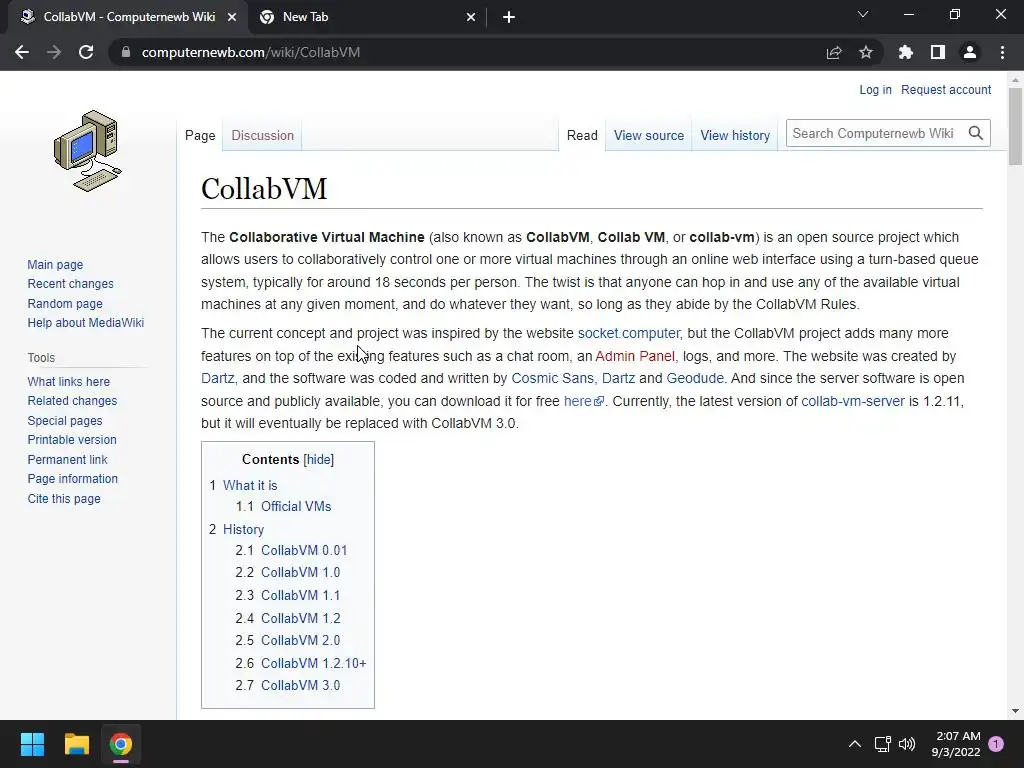Hide the Contents box
The width and height of the screenshot is (1024, 768).
pos(319,459)
